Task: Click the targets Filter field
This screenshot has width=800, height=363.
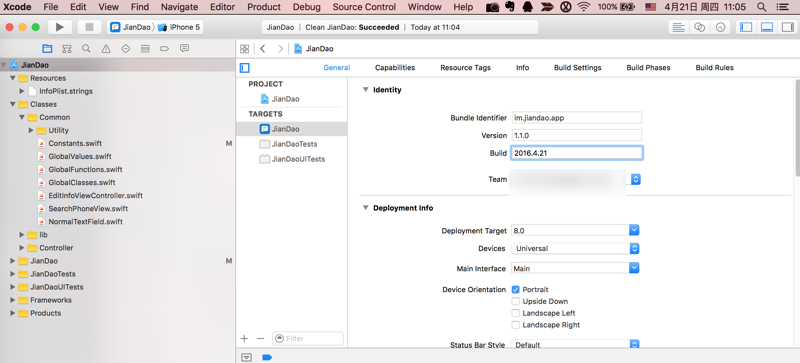Action: pyautogui.click(x=308, y=338)
